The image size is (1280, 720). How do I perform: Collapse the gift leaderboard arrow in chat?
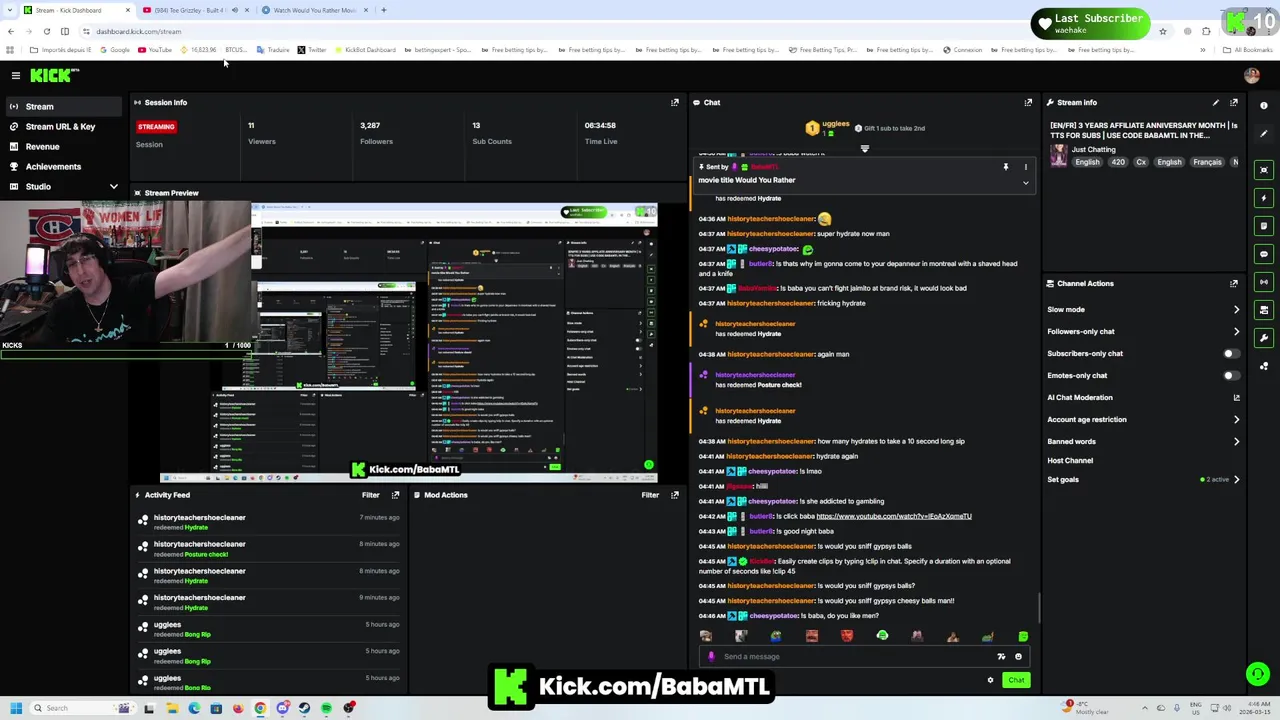tap(865, 148)
